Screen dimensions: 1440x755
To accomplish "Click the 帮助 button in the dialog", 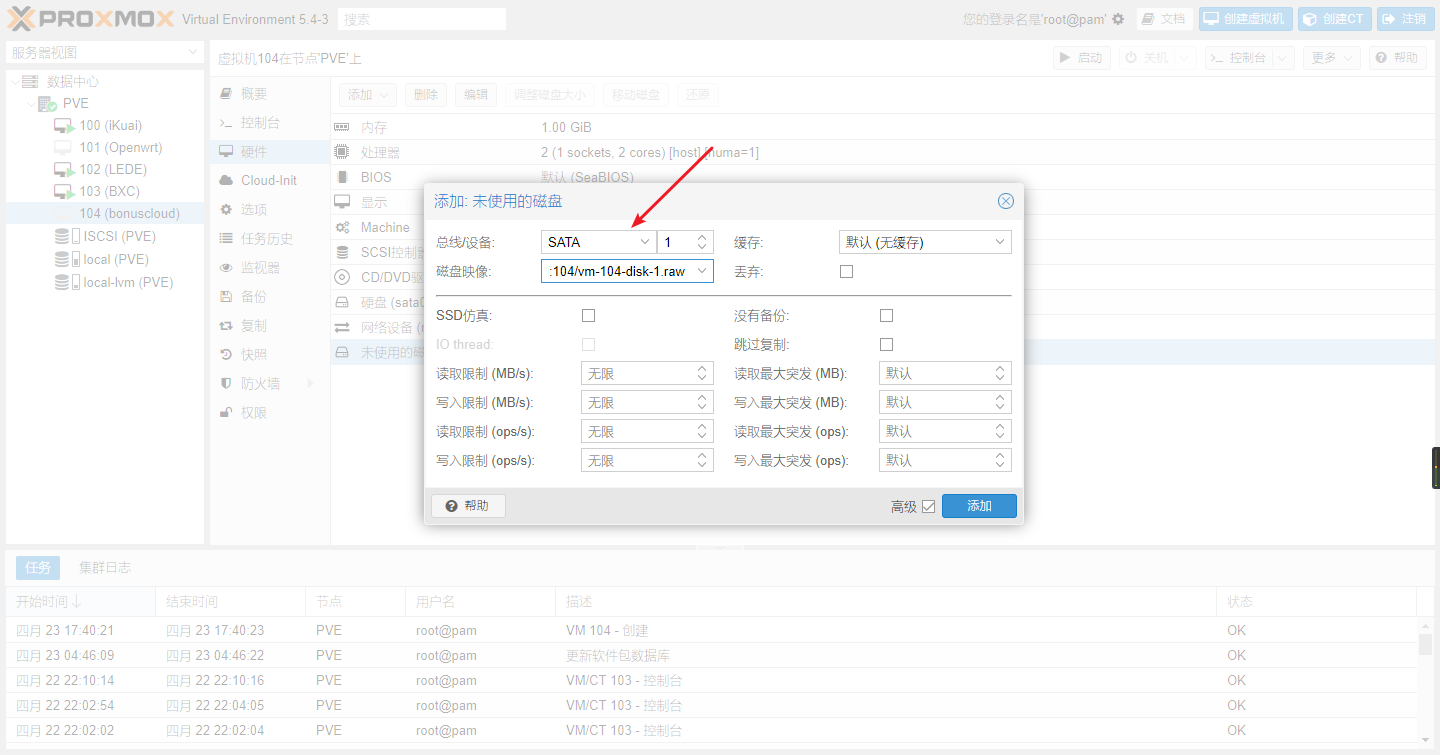I will 468,506.
